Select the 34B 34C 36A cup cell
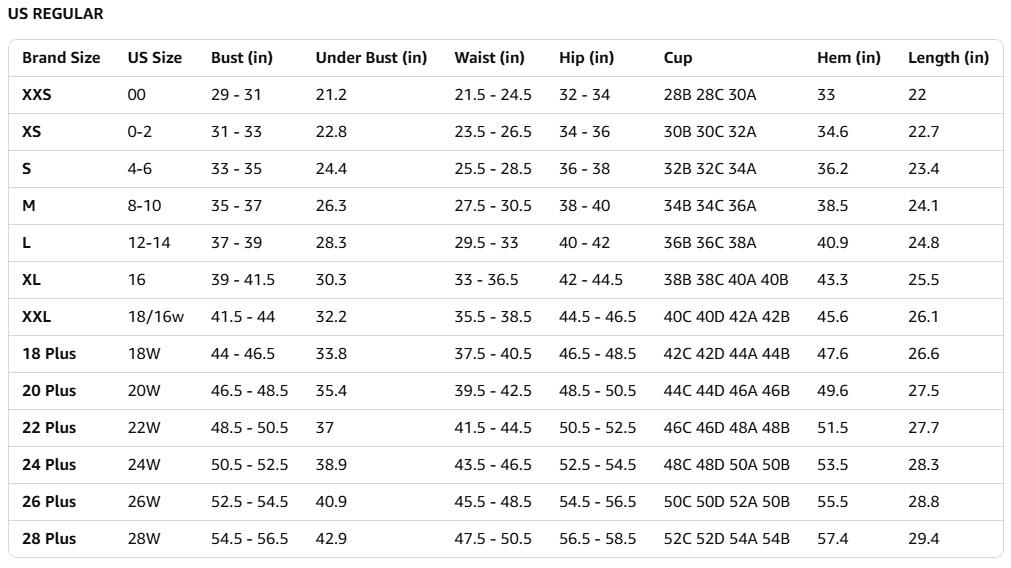Screen dimensions: 1011x568 [710, 206]
